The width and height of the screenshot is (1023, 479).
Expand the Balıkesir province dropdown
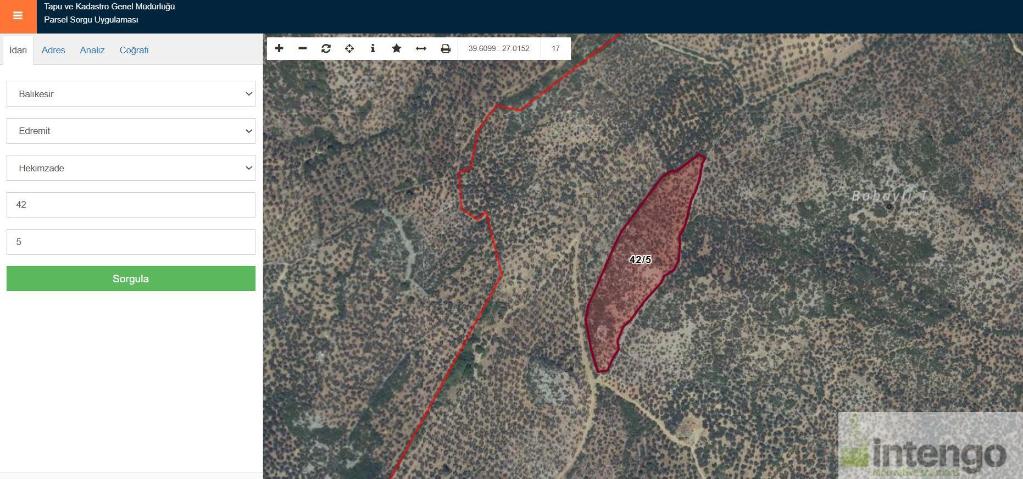(131, 94)
